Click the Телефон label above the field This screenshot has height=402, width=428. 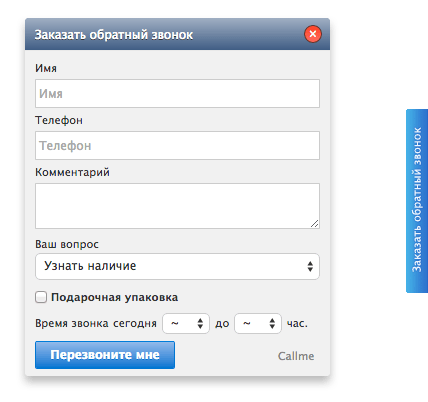(59, 120)
